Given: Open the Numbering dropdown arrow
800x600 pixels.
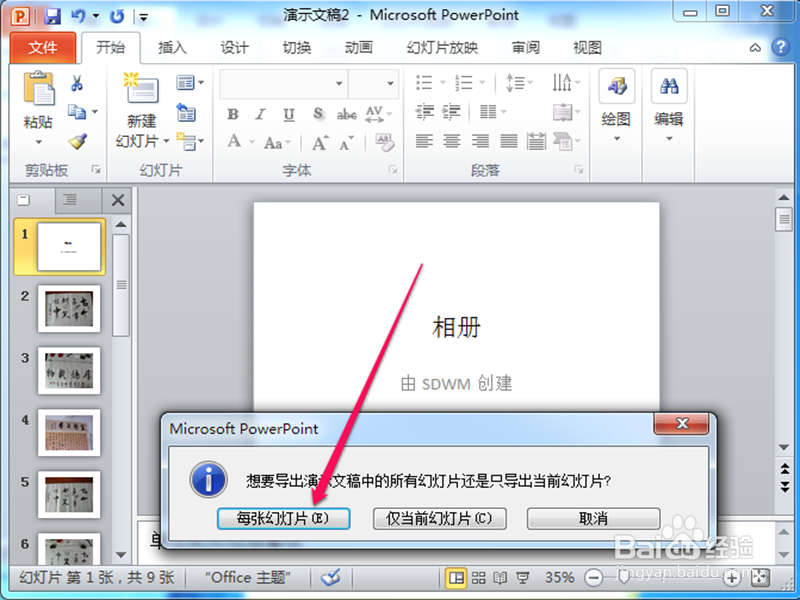Looking at the screenshot, I should (482, 83).
